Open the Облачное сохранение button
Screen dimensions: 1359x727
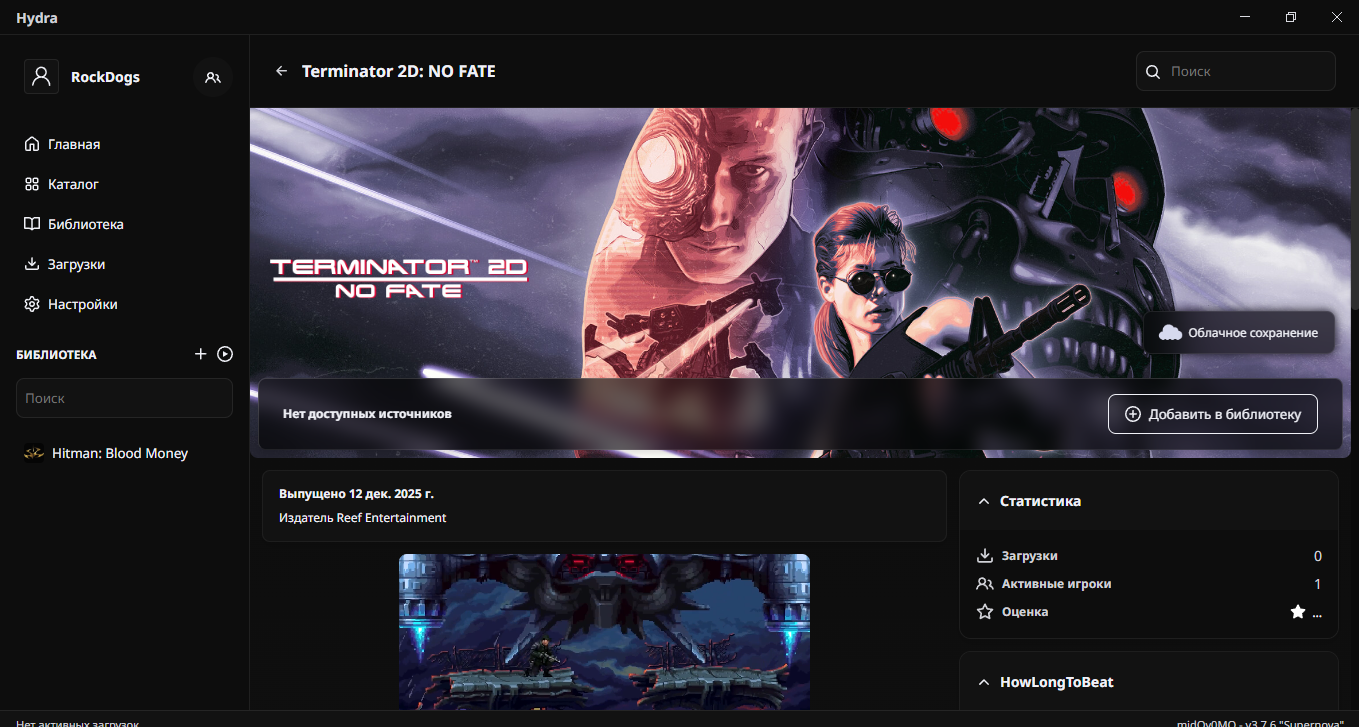click(x=1239, y=332)
